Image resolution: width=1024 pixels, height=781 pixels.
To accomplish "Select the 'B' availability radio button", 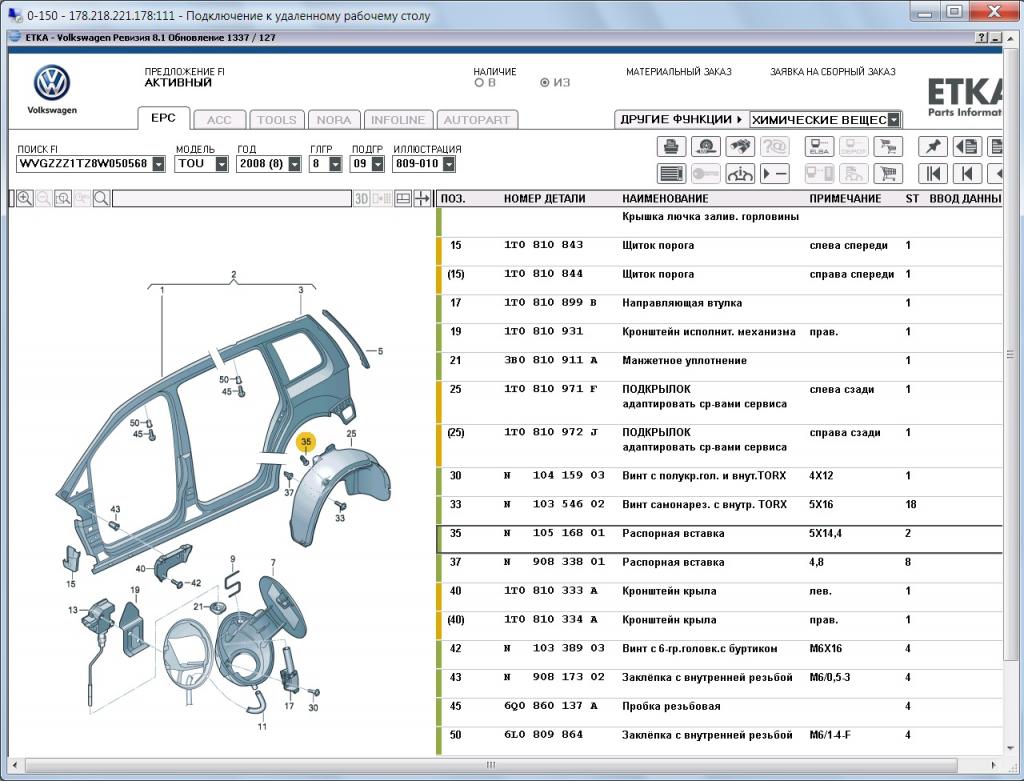I will [479, 83].
